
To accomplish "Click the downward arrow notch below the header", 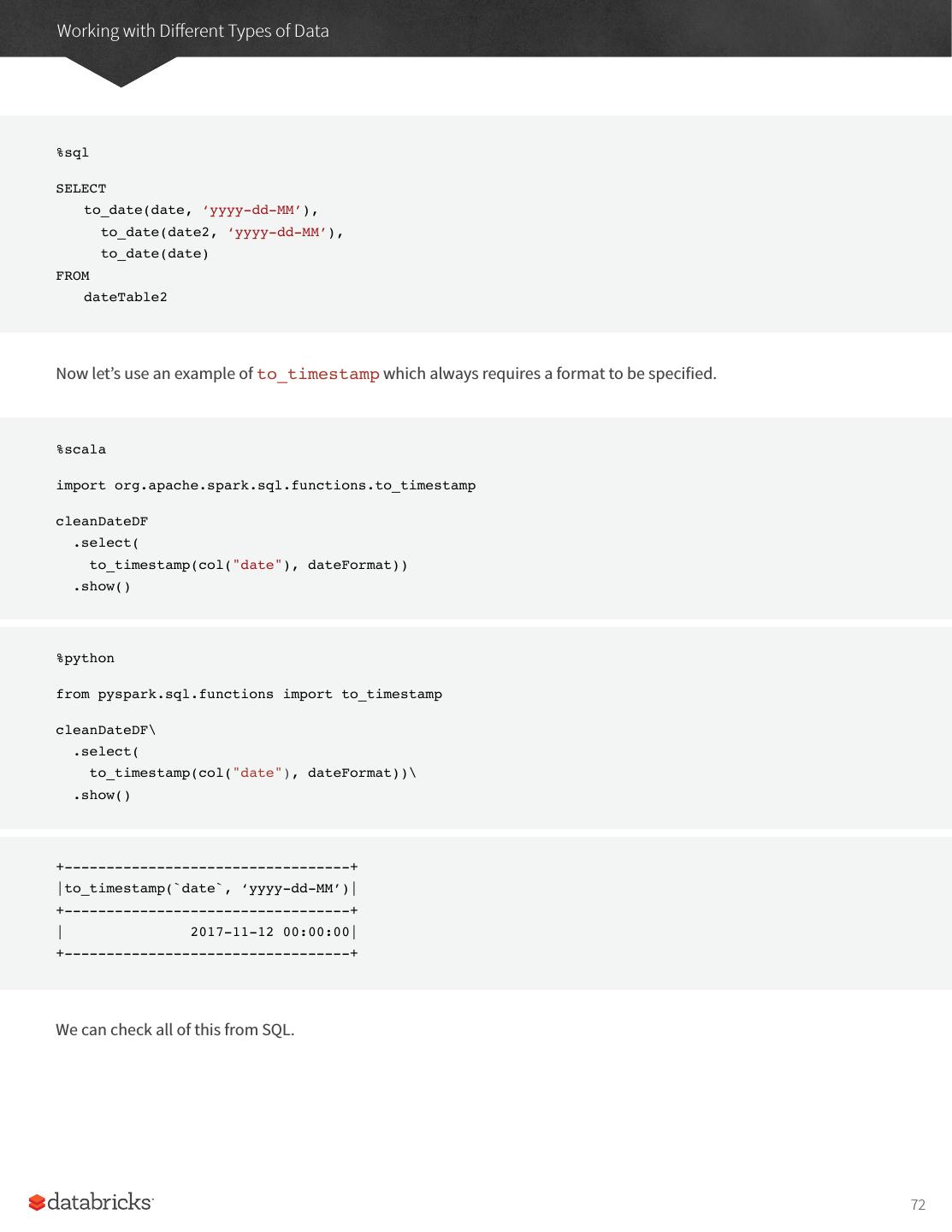I will (x=121, y=73).
